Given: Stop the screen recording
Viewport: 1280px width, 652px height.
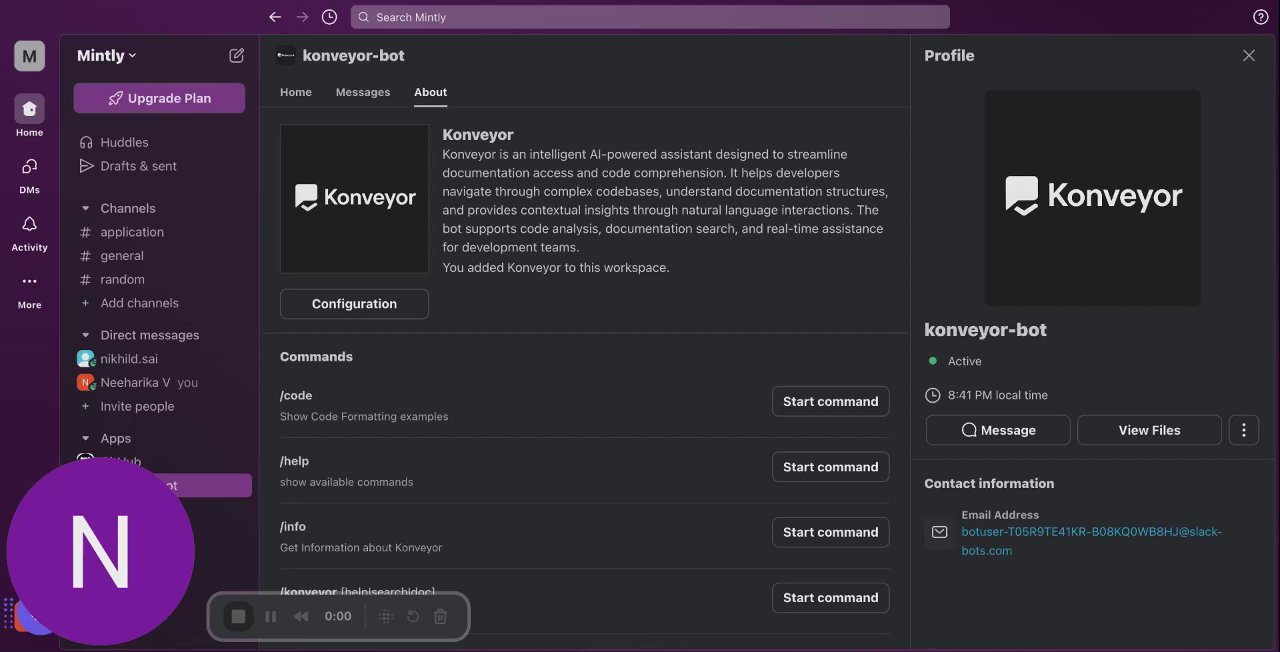Looking at the screenshot, I should 238,616.
